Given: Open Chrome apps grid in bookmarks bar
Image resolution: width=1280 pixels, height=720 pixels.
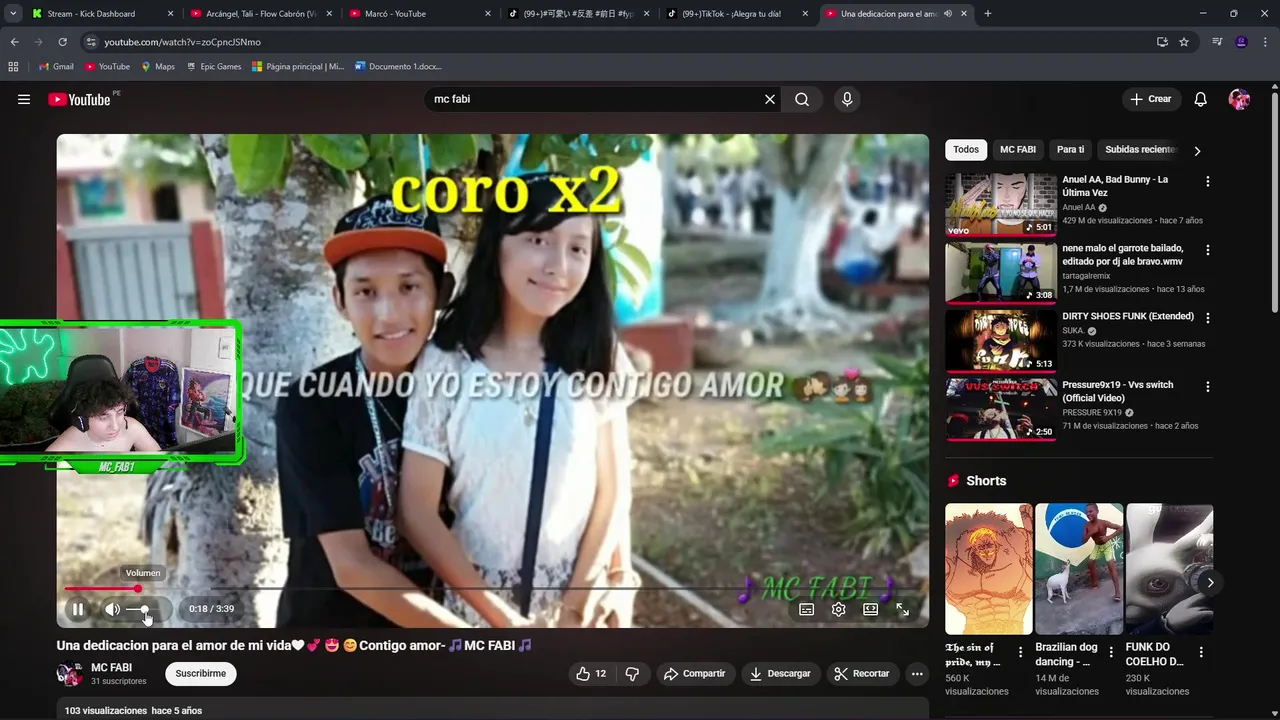Looking at the screenshot, I should (x=13, y=67).
